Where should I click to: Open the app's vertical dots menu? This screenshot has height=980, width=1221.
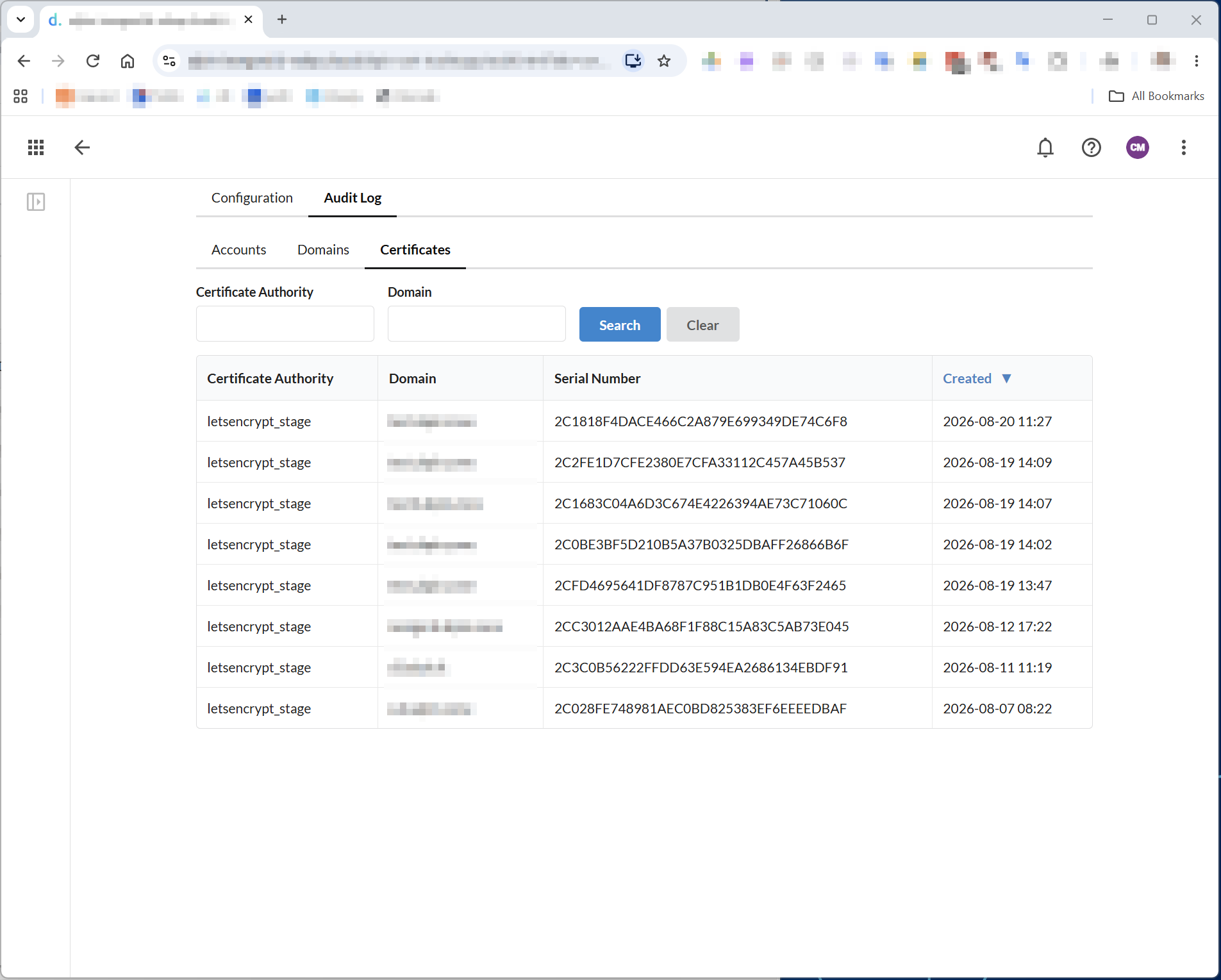[1184, 148]
